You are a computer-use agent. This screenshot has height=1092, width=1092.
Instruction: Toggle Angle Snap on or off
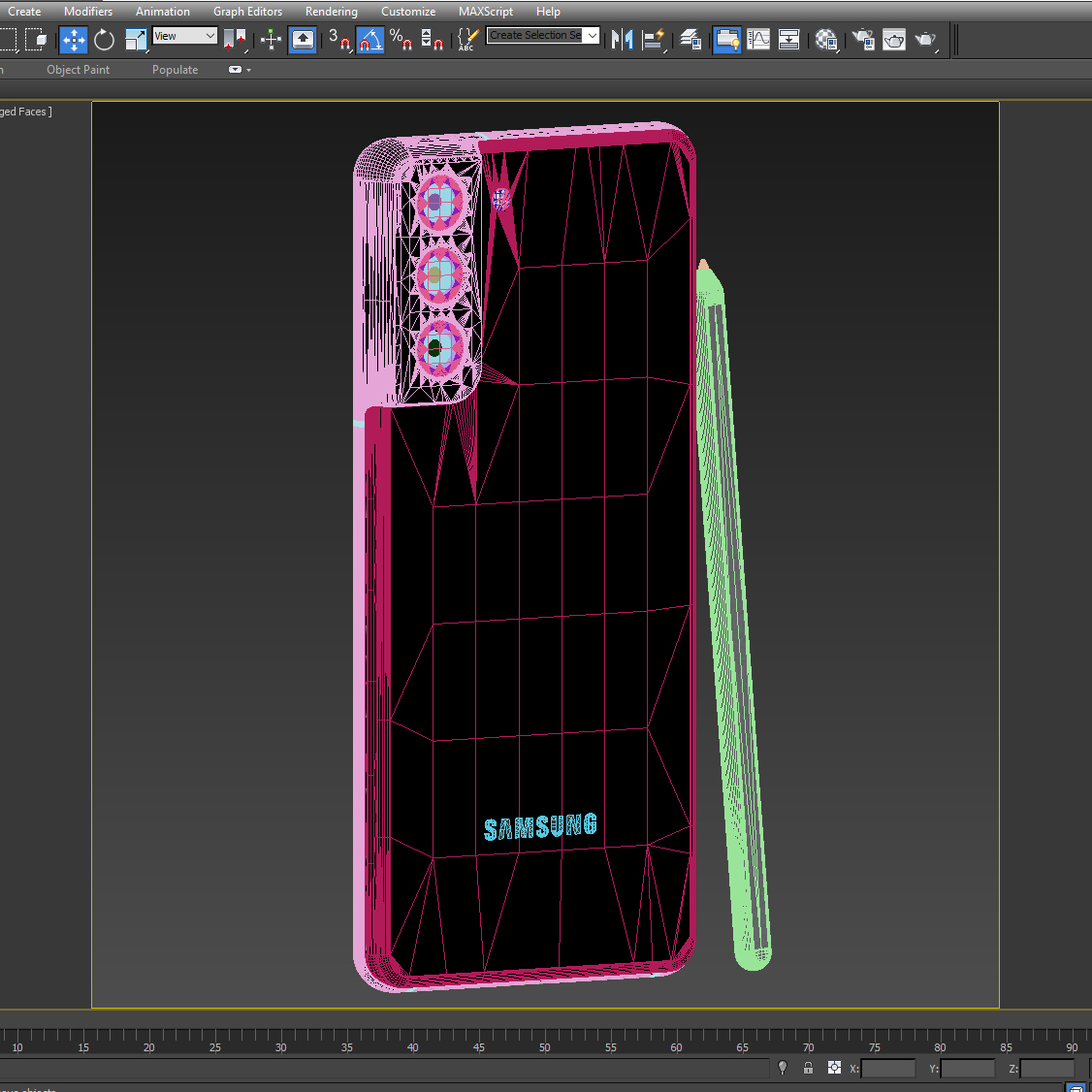369,40
